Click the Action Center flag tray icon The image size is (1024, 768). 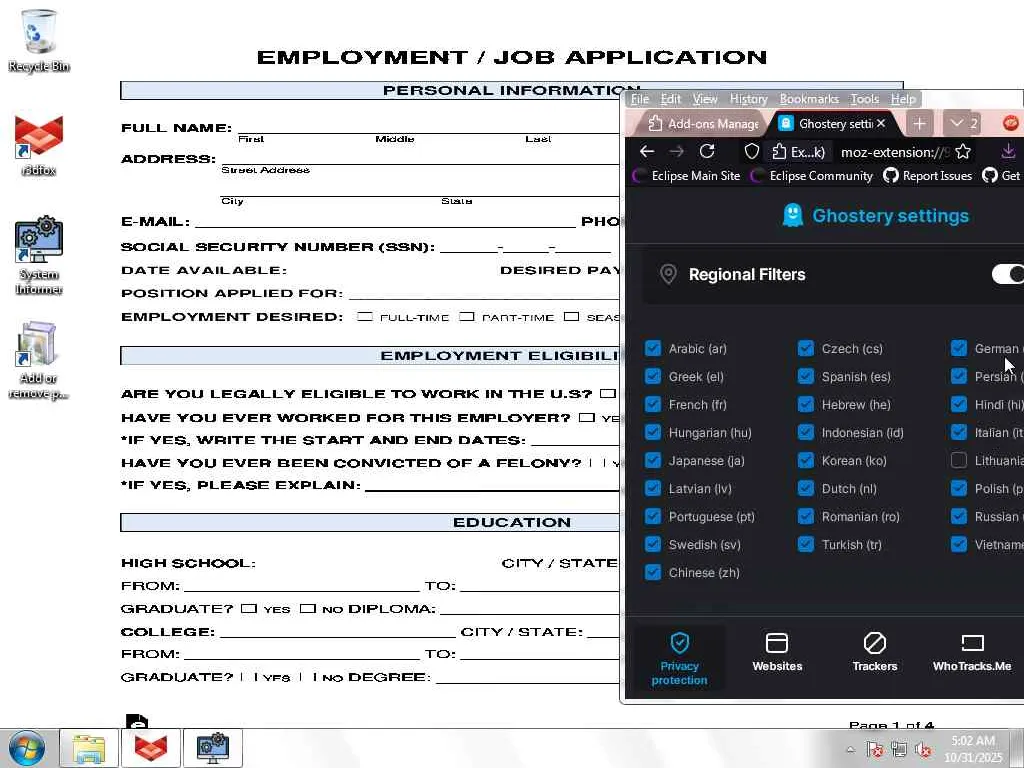(x=874, y=750)
